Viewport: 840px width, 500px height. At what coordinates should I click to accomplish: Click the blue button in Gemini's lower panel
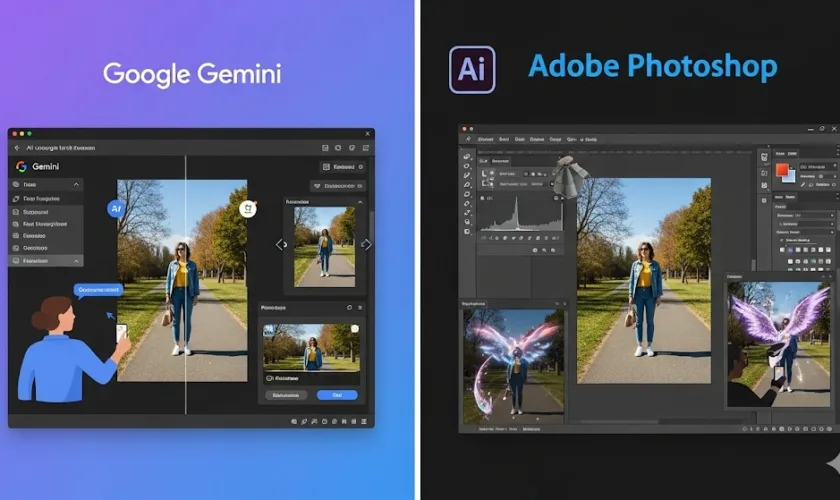pyautogui.click(x=337, y=395)
